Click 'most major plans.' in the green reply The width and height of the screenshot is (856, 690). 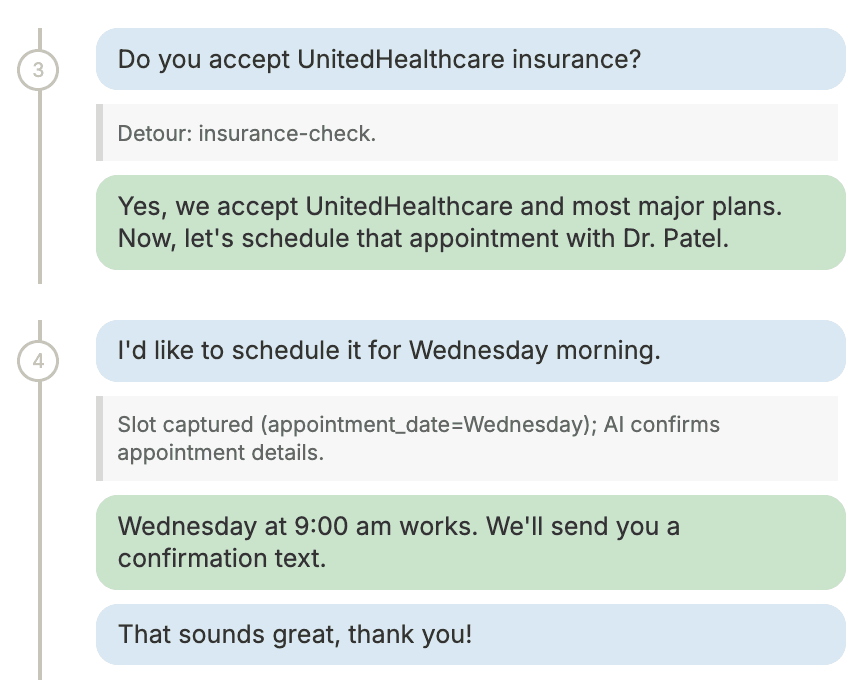coord(677,207)
